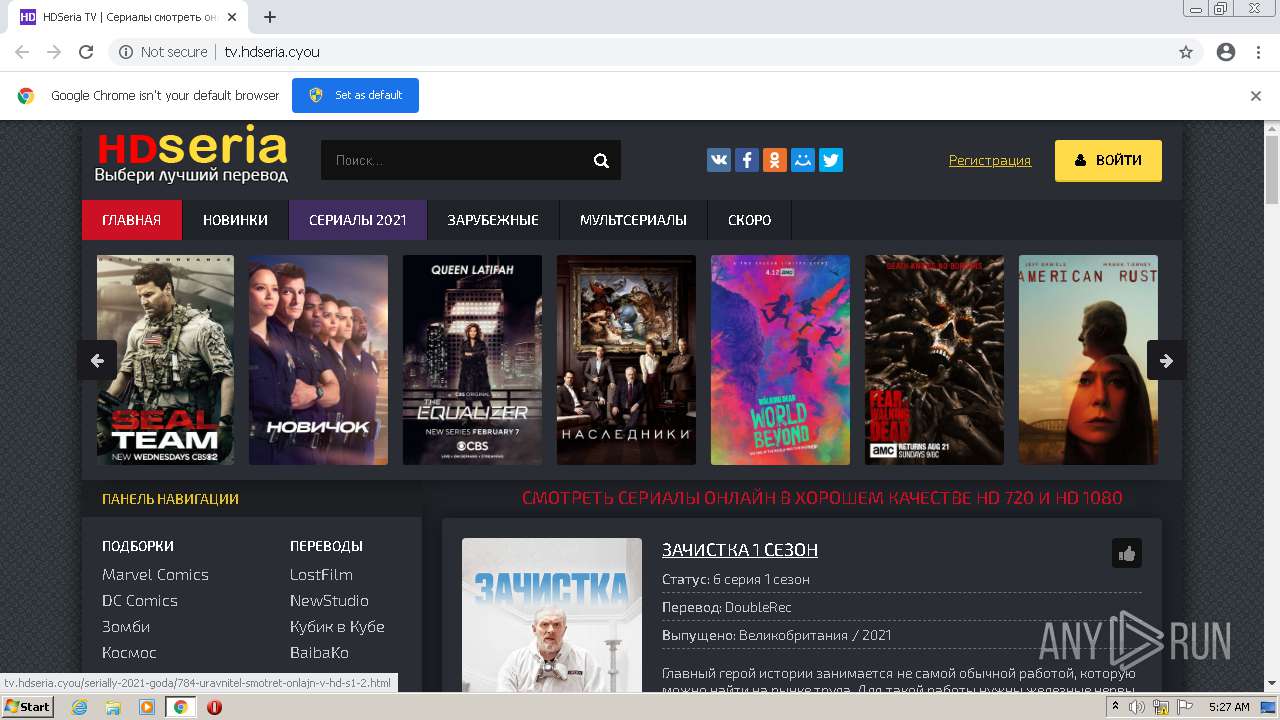Click the search magnifier icon

coord(600,160)
